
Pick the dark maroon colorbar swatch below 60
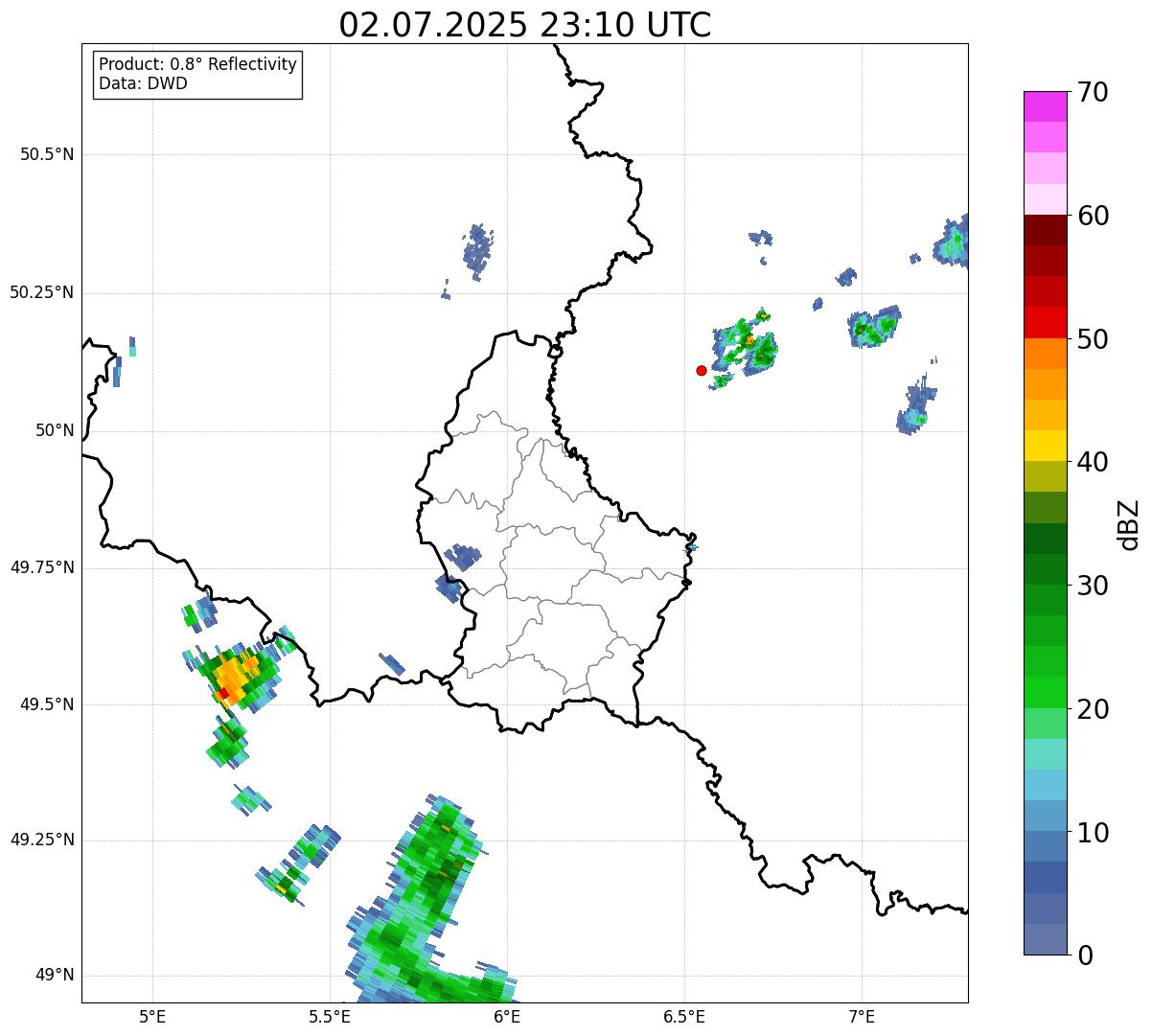(x=1045, y=230)
